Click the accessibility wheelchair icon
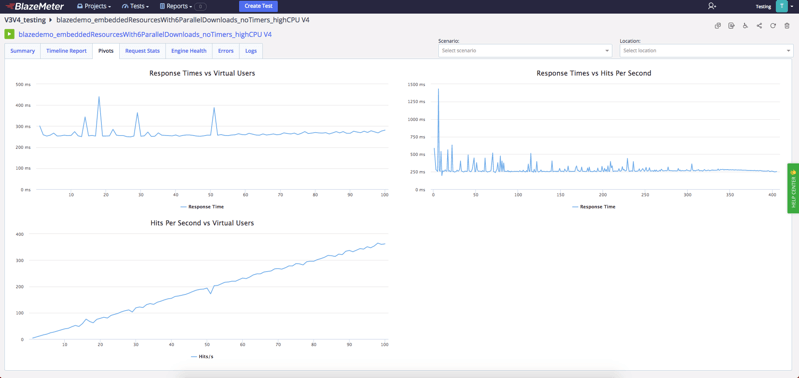 tap(745, 26)
